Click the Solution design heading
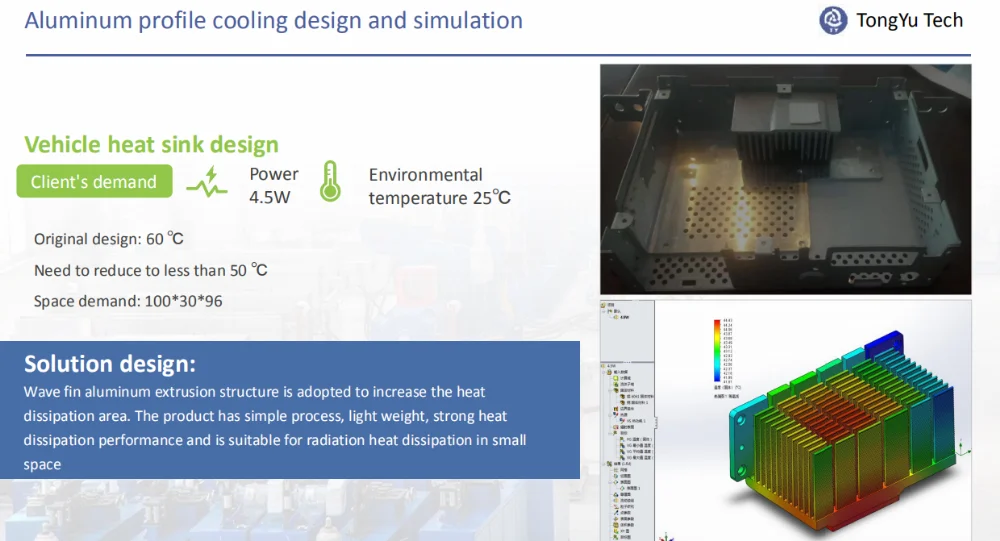Screen dimensions: 1000x541 click(110, 363)
